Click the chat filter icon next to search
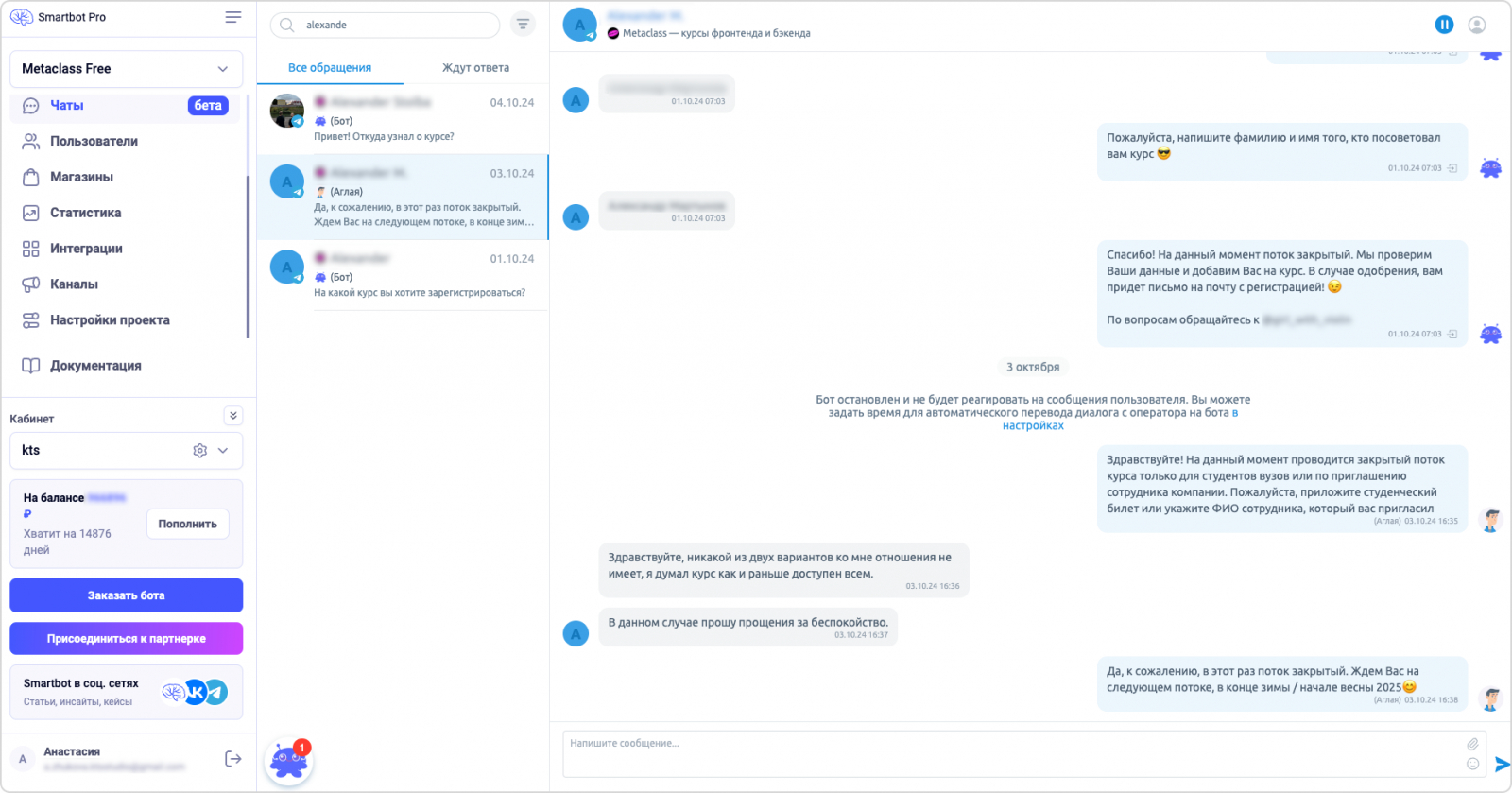Screen dimensions: 1512x793 point(523,25)
